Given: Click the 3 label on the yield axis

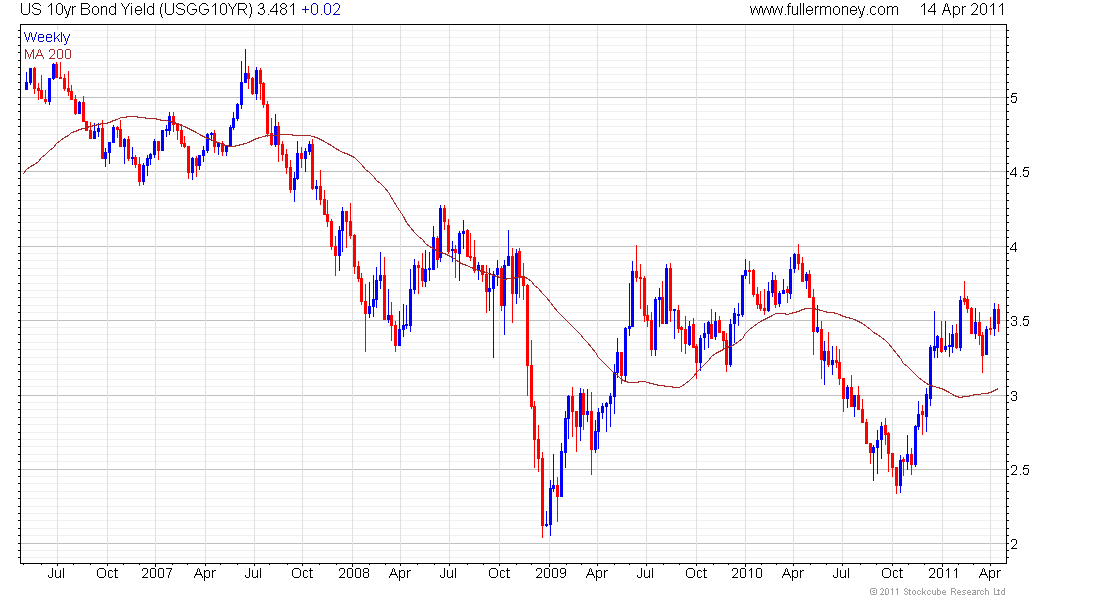Looking at the screenshot, I should pos(1014,395).
